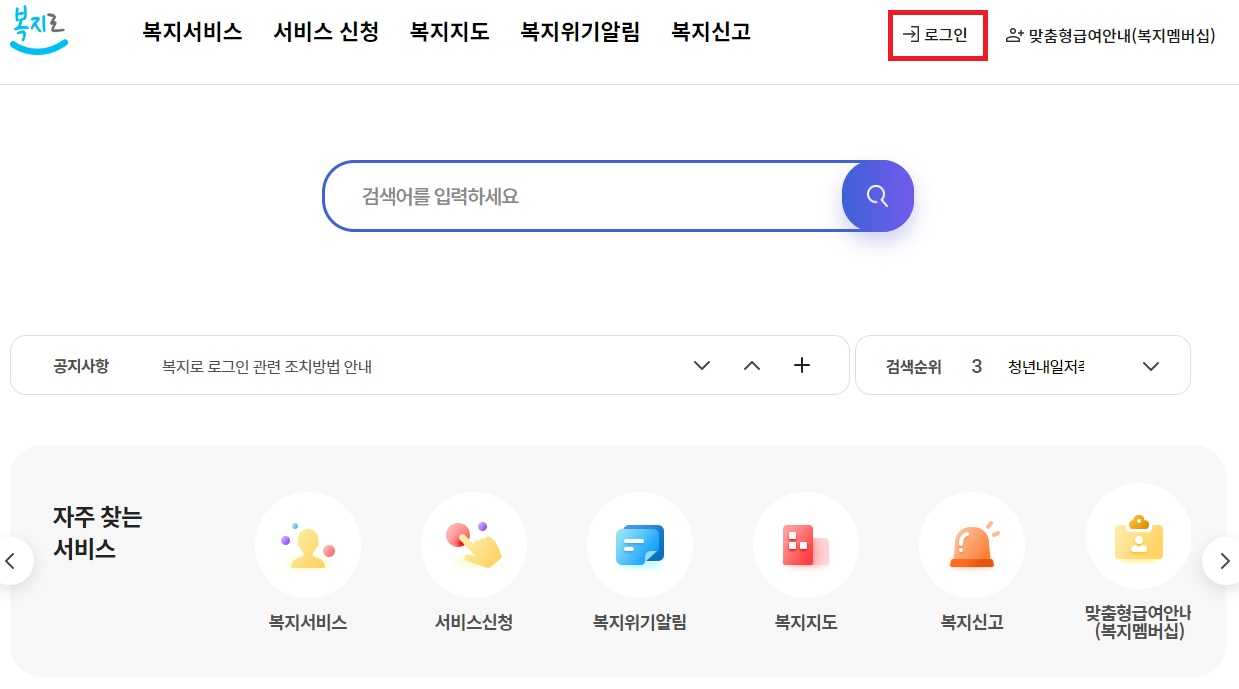Click the 복지위기알림 chat bubble icon
This screenshot has width=1239, height=689.
coord(640,545)
